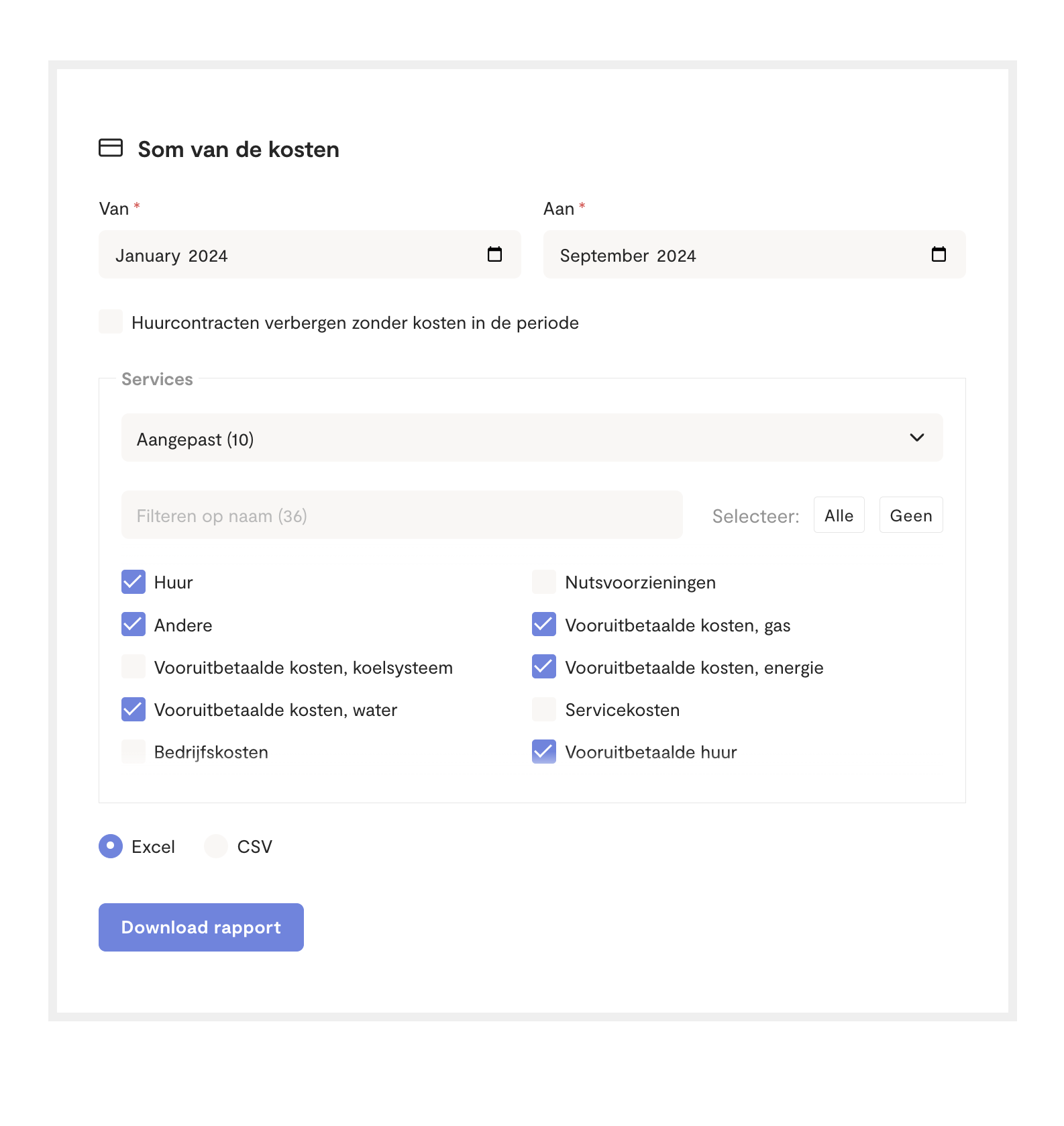Tick Vooruitbetaalde kosten, koelsysteem checkbox
This screenshot has height=1126, width=1064.
pyautogui.click(x=134, y=666)
